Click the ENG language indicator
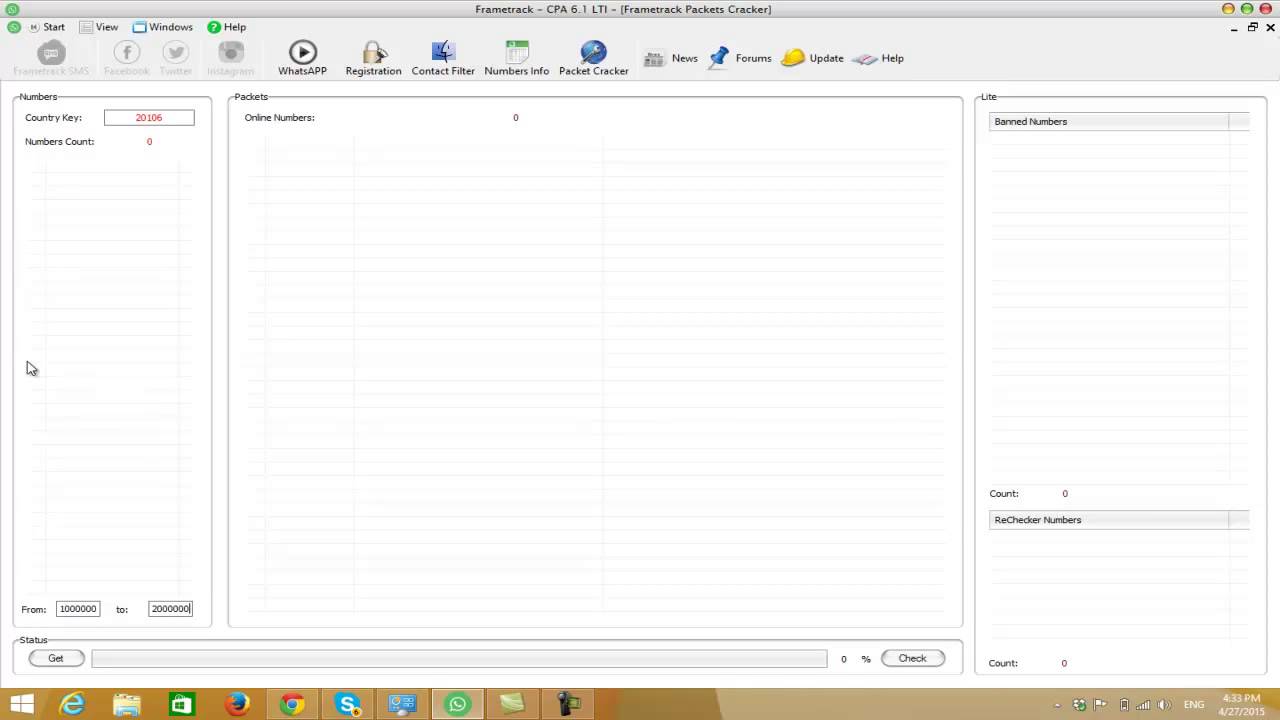The image size is (1280, 720). pyautogui.click(x=1194, y=705)
